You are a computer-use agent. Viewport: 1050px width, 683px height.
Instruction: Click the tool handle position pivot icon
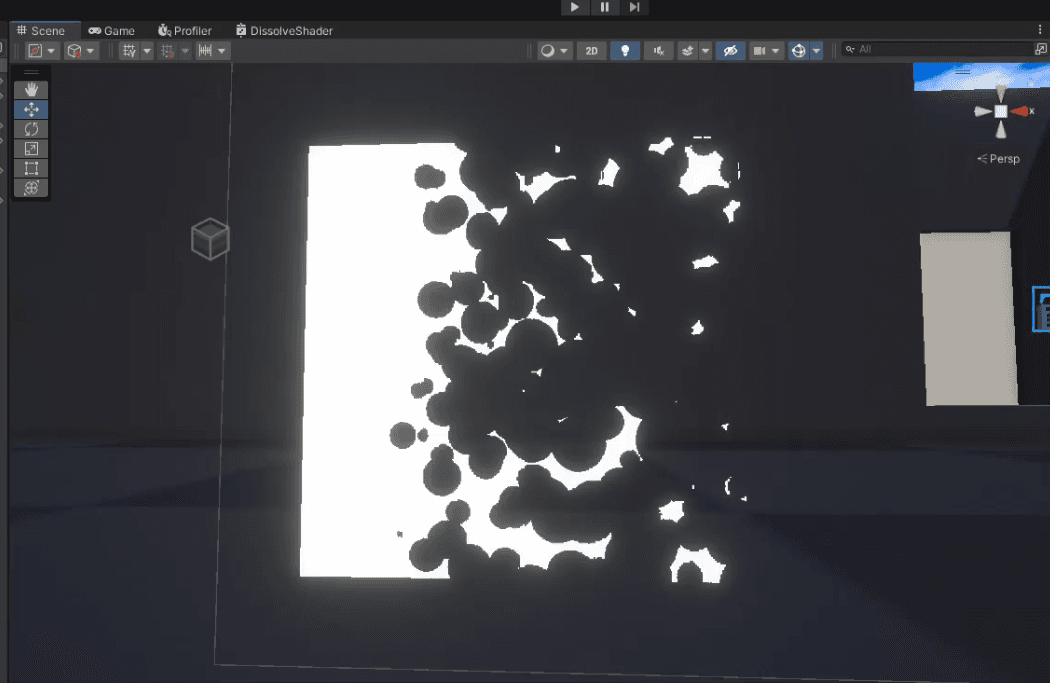click(x=35, y=51)
